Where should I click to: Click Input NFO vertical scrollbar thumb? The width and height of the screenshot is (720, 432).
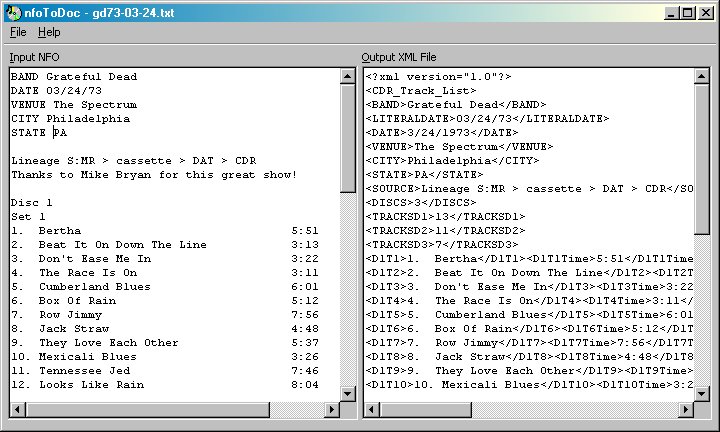pos(348,138)
